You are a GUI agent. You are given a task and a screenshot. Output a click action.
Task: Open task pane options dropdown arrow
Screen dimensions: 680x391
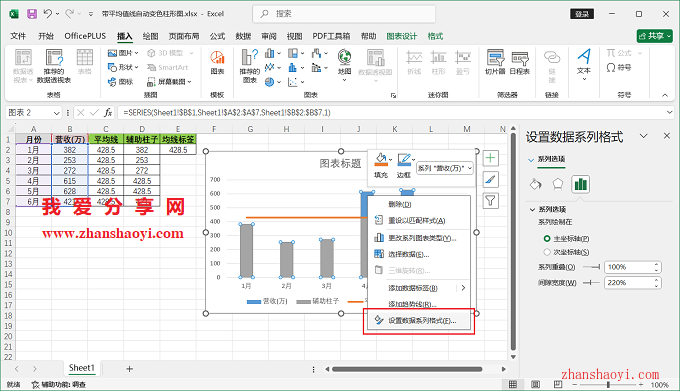point(644,136)
